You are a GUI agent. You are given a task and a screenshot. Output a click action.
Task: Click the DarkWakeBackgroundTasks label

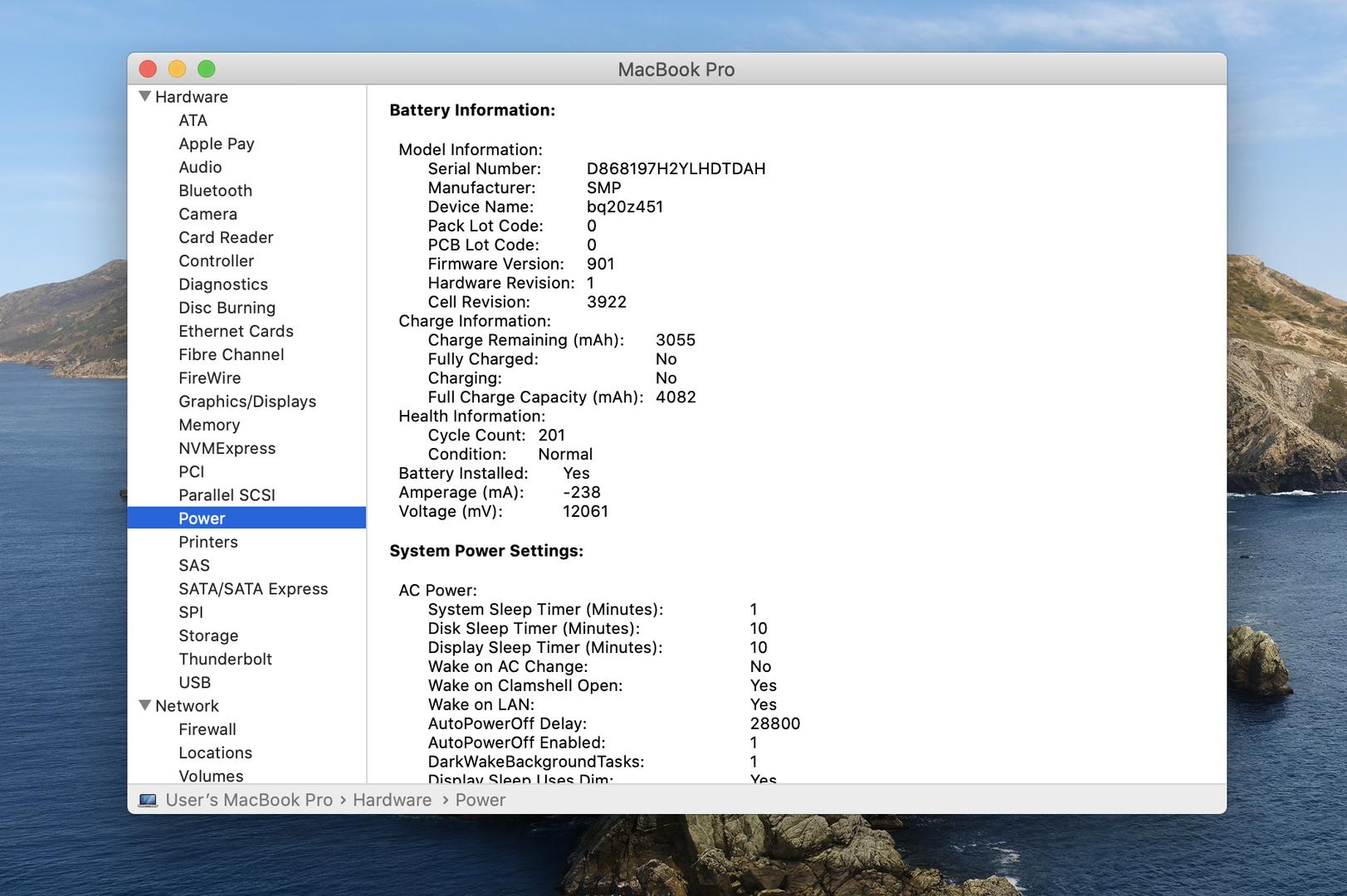[536, 762]
